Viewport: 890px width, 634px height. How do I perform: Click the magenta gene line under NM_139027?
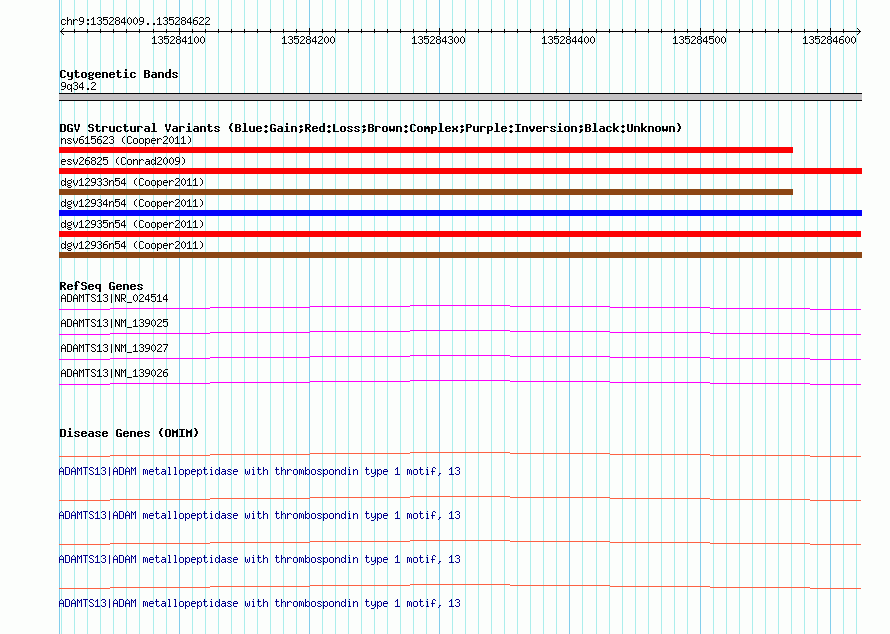(x=460, y=357)
